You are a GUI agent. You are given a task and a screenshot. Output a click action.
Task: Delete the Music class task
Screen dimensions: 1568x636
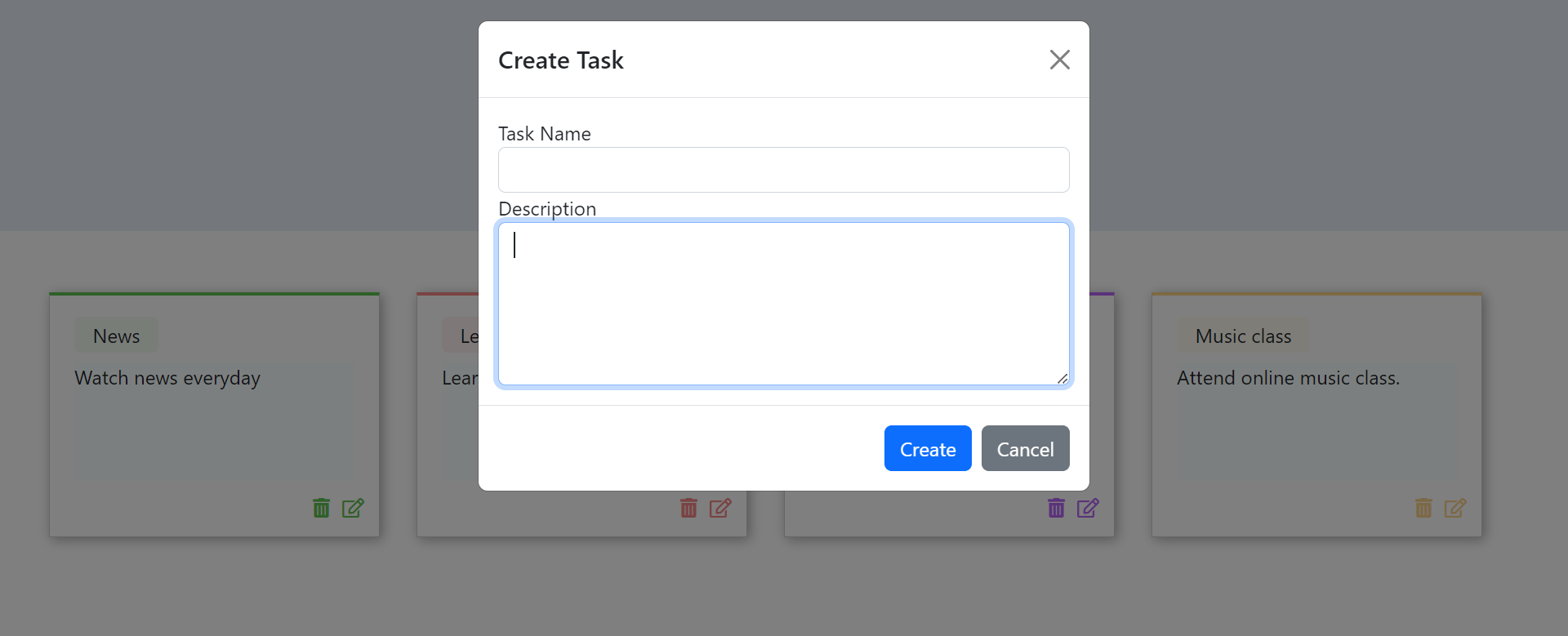[1423, 508]
